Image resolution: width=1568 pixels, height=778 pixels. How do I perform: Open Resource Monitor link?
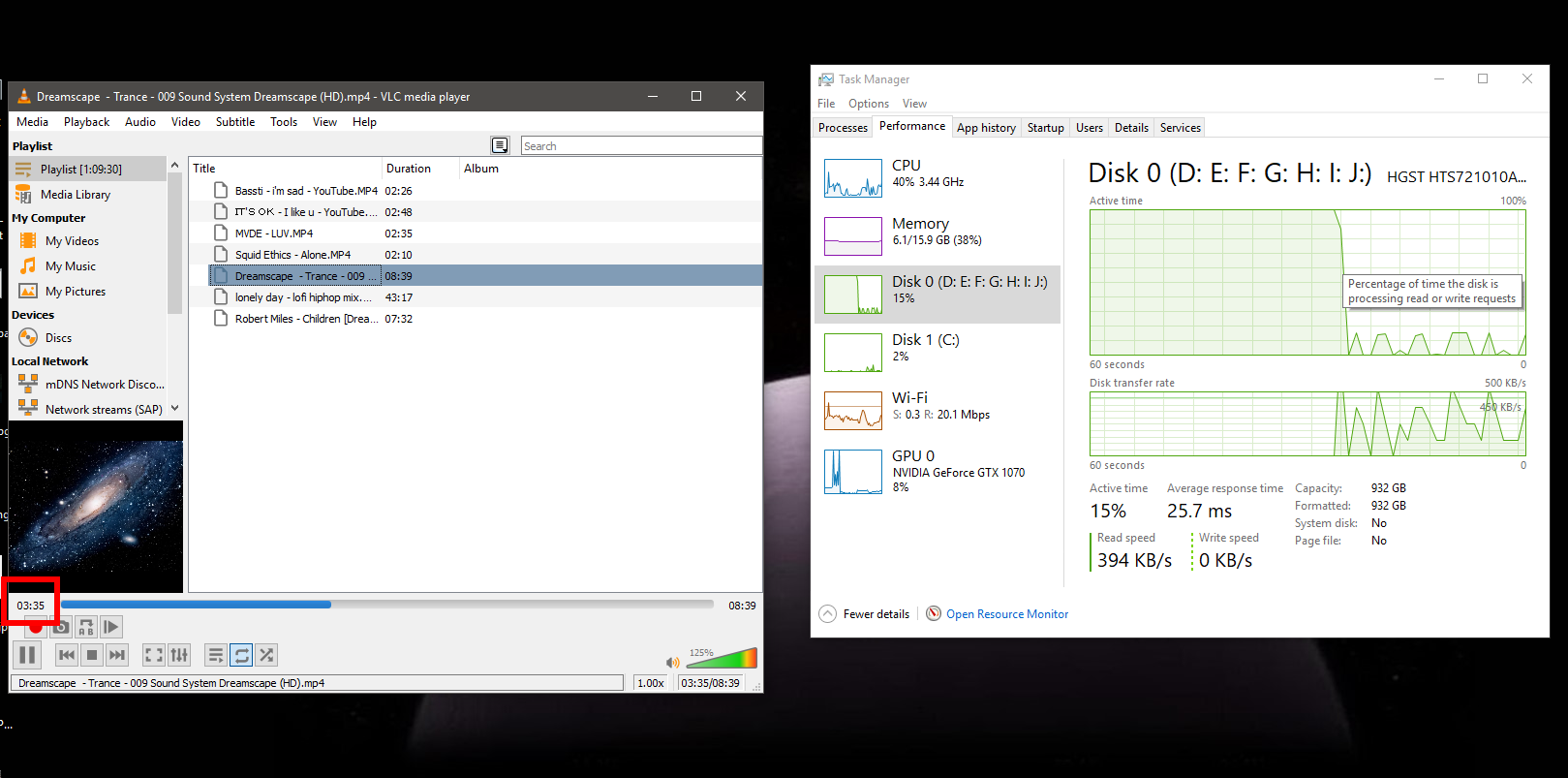pyautogui.click(x=1007, y=614)
